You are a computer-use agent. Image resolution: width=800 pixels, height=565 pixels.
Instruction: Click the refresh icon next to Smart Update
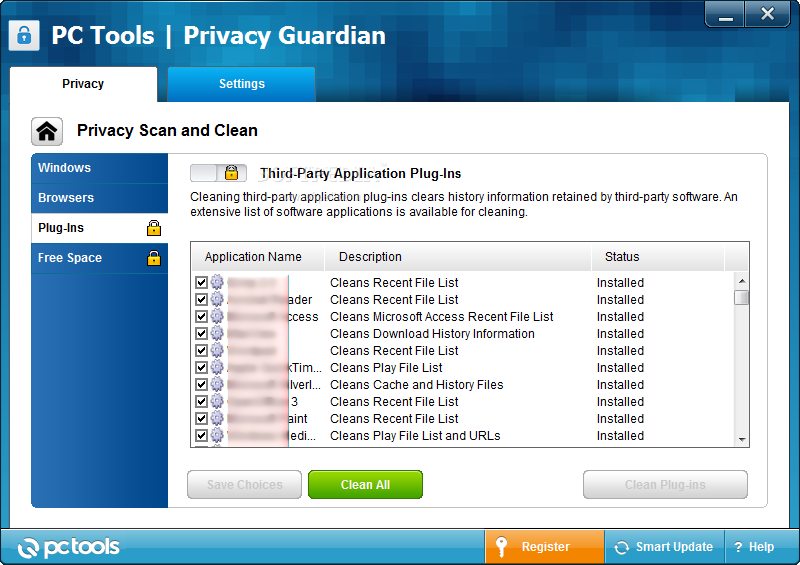click(x=621, y=547)
